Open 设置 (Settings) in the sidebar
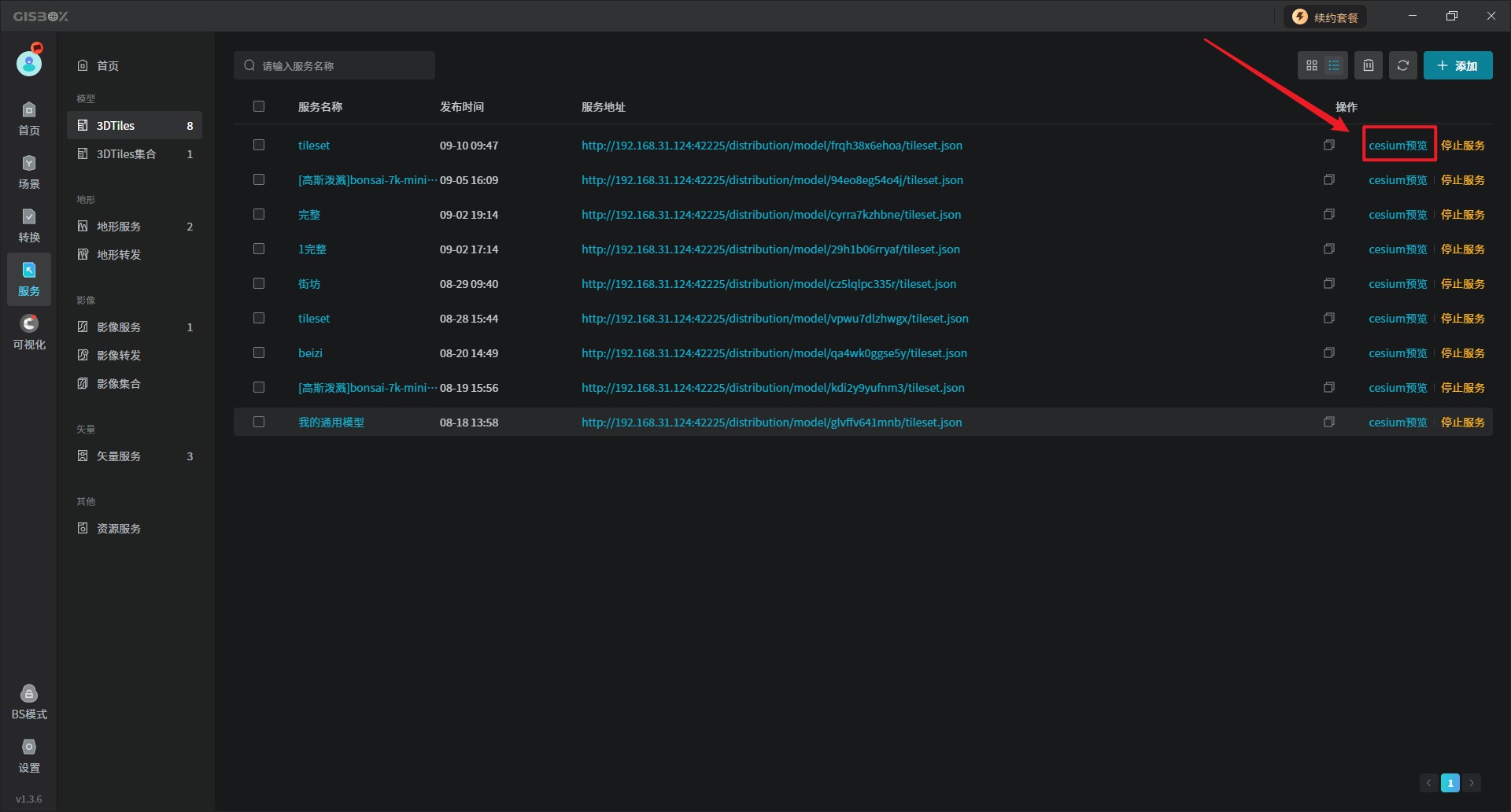 (x=29, y=756)
